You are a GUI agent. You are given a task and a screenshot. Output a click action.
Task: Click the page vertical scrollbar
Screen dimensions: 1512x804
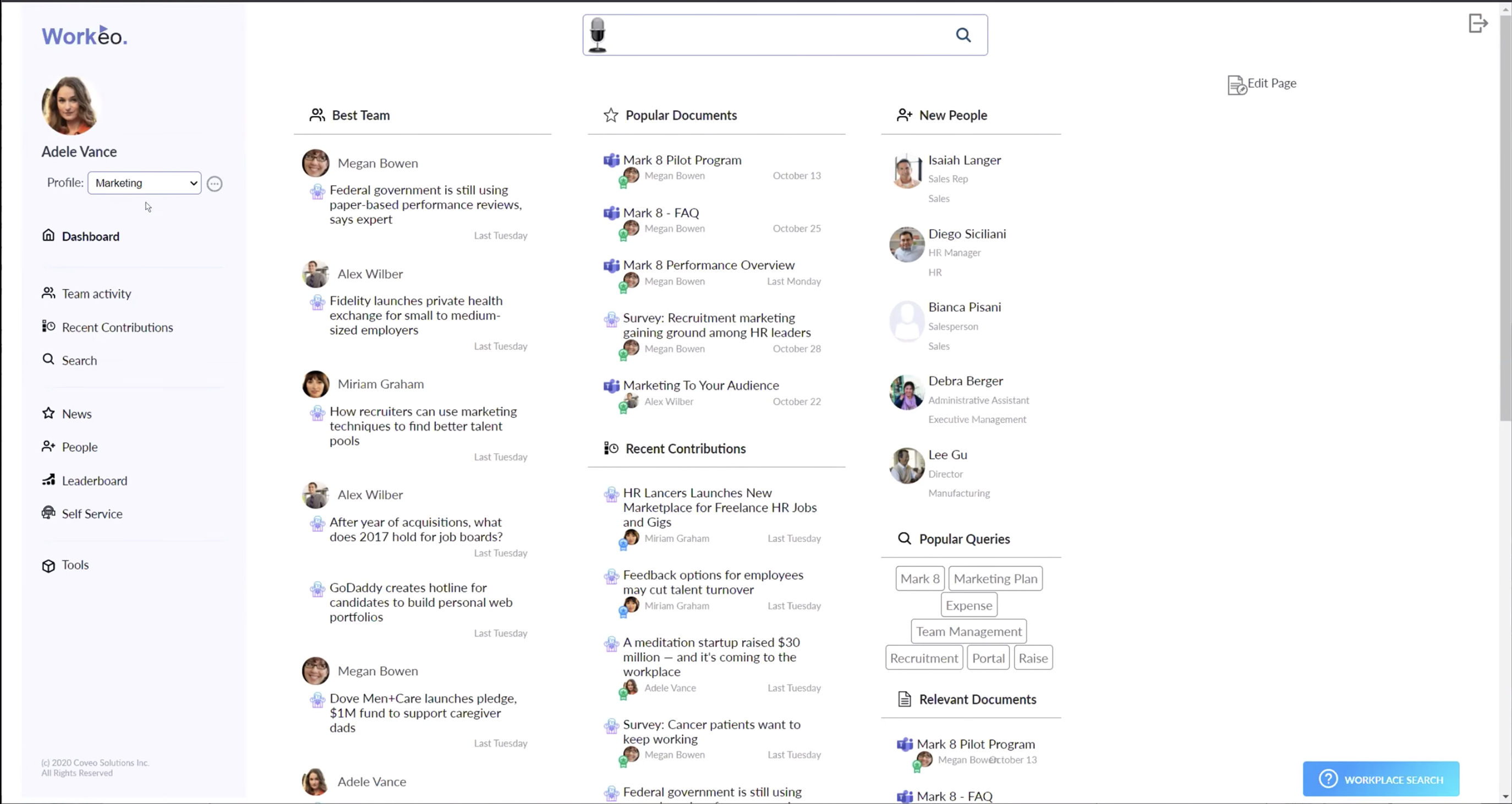pos(1505,217)
